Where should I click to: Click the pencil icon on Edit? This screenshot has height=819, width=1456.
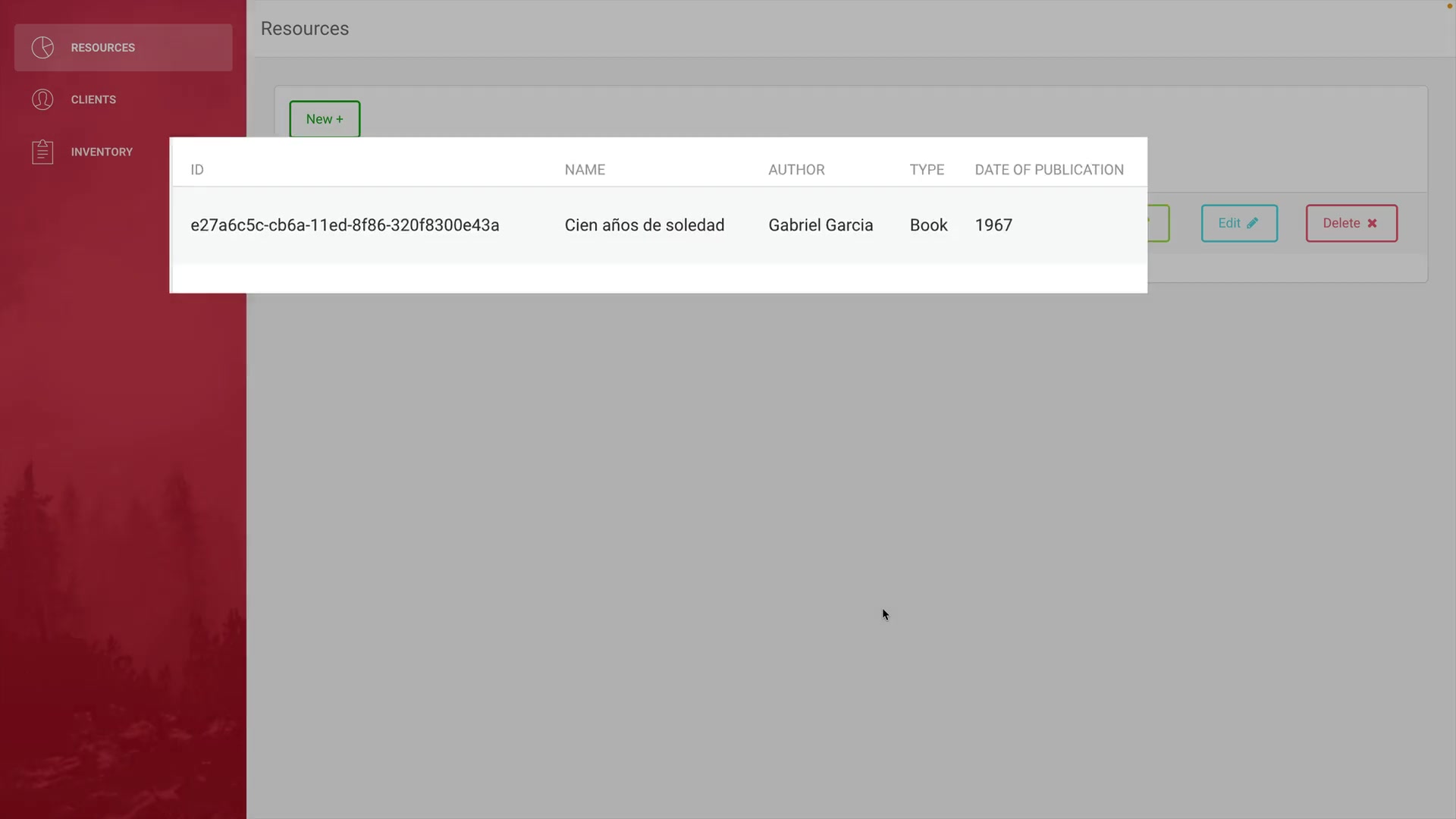pyautogui.click(x=1252, y=223)
